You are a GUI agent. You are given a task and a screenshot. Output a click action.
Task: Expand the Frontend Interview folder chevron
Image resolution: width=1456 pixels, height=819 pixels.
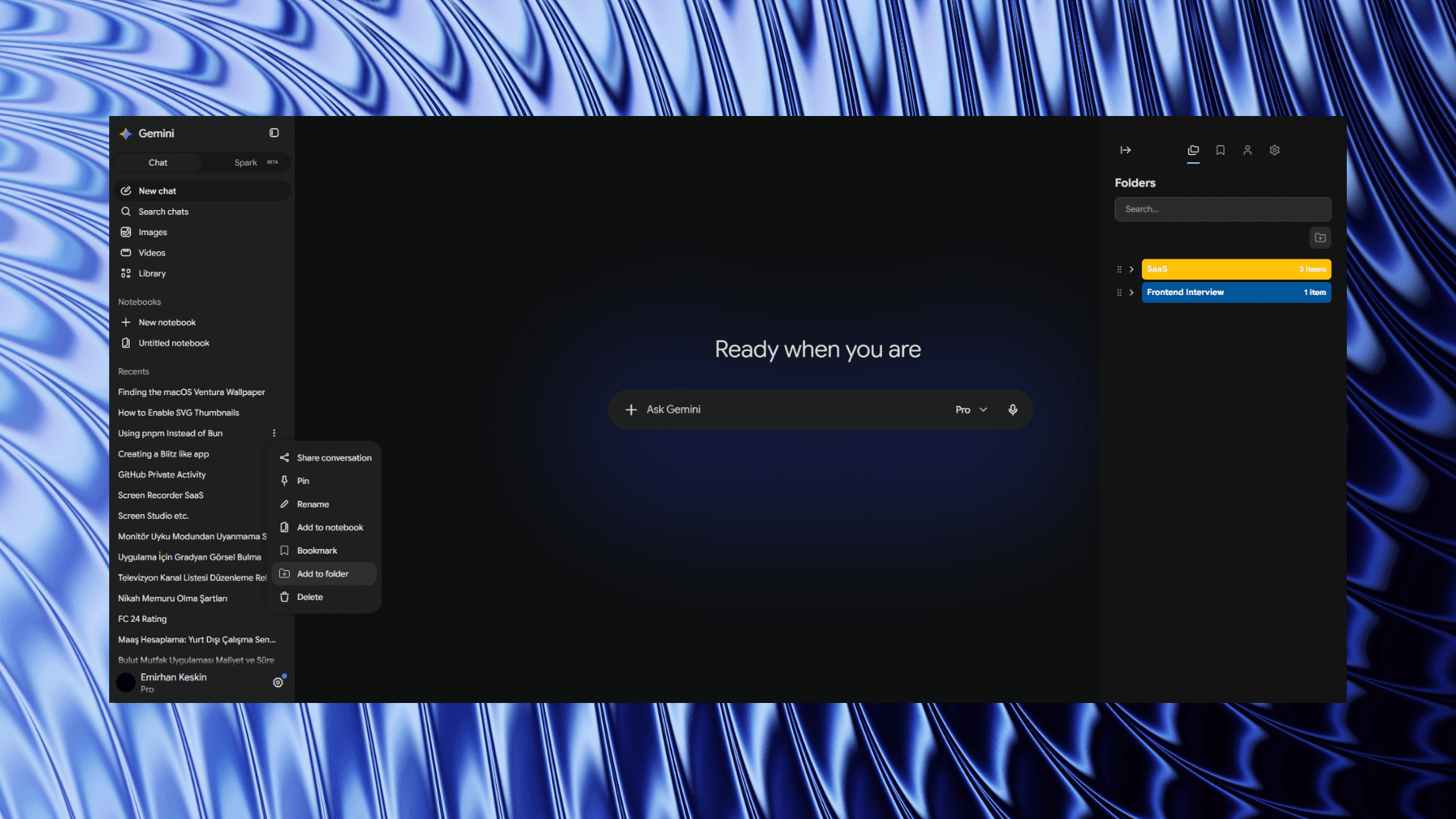[1131, 293]
